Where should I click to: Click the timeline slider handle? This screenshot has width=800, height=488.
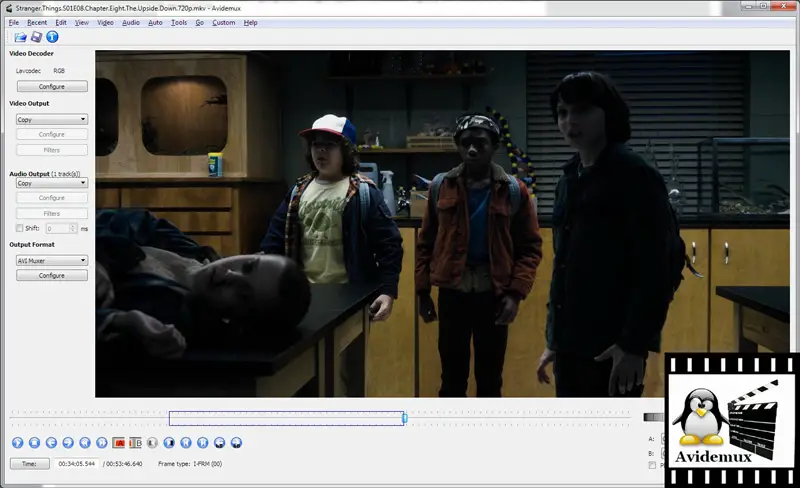(405, 418)
